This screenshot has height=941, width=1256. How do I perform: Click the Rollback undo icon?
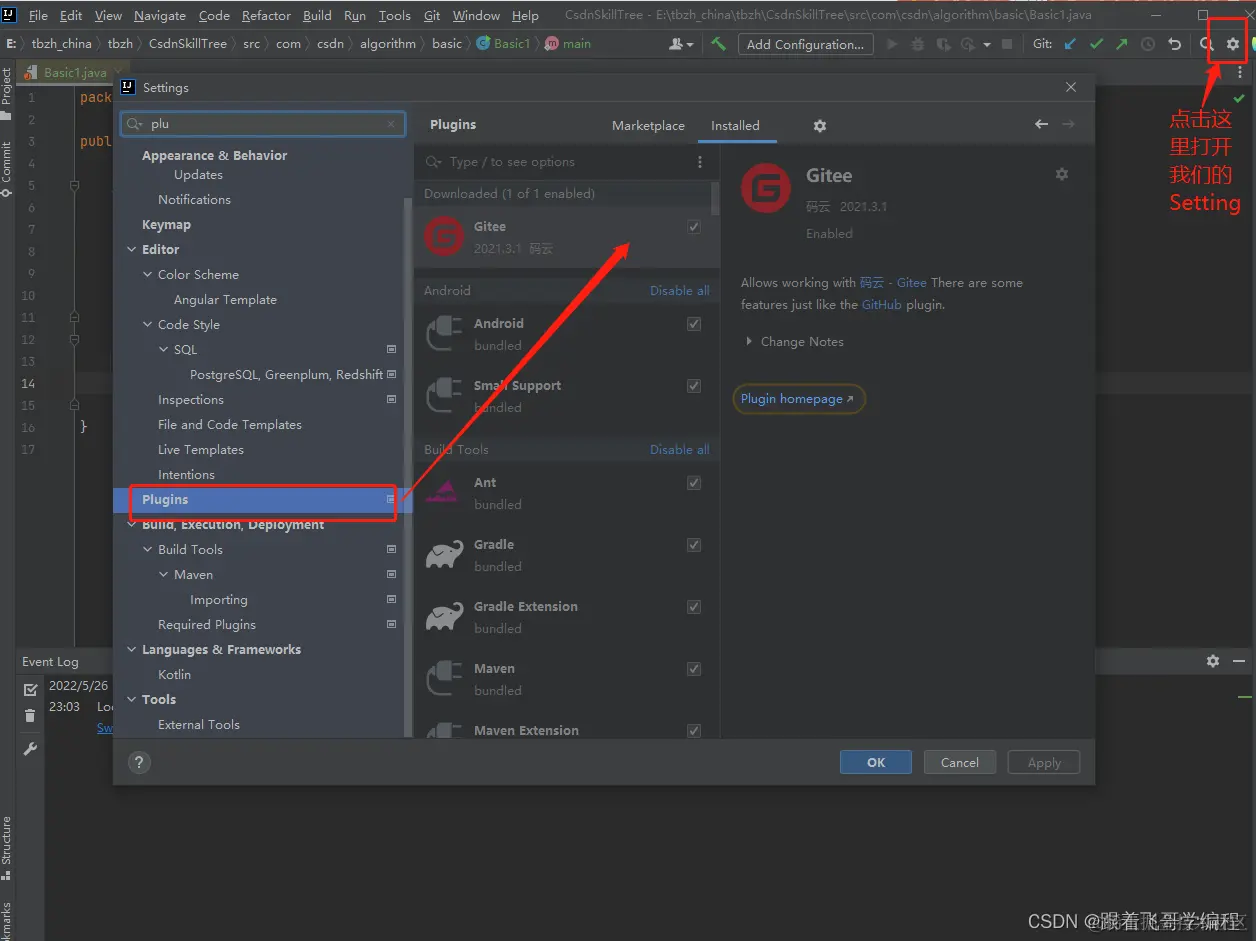(x=1175, y=44)
